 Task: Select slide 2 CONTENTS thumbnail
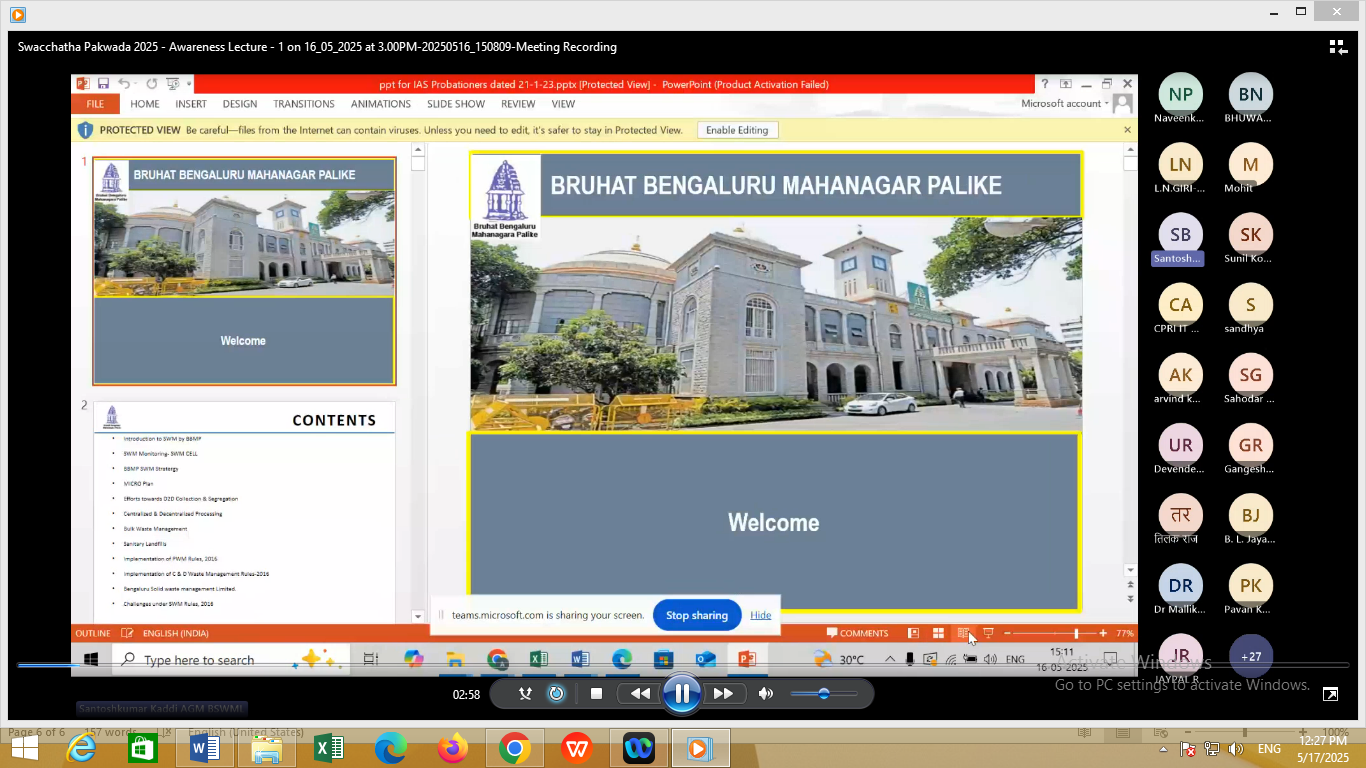coord(244,512)
